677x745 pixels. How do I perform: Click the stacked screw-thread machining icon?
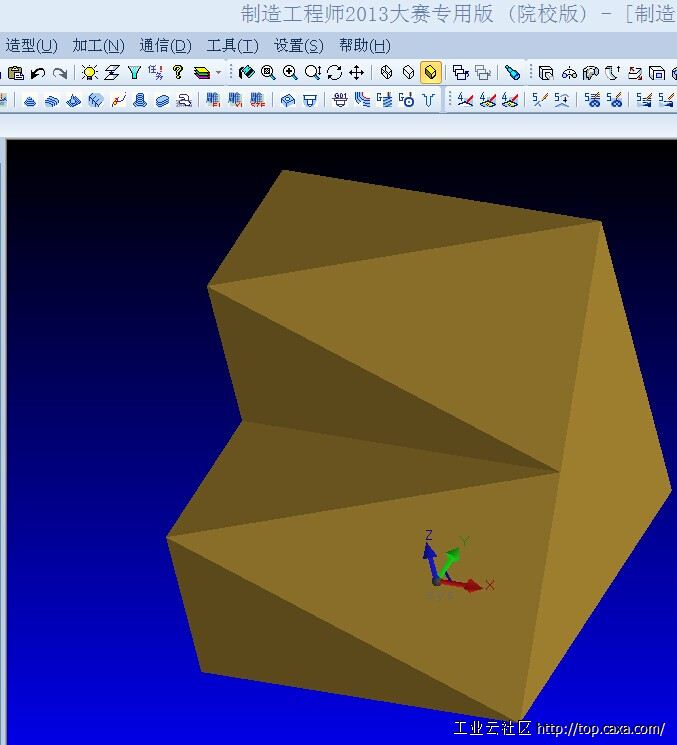140,100
